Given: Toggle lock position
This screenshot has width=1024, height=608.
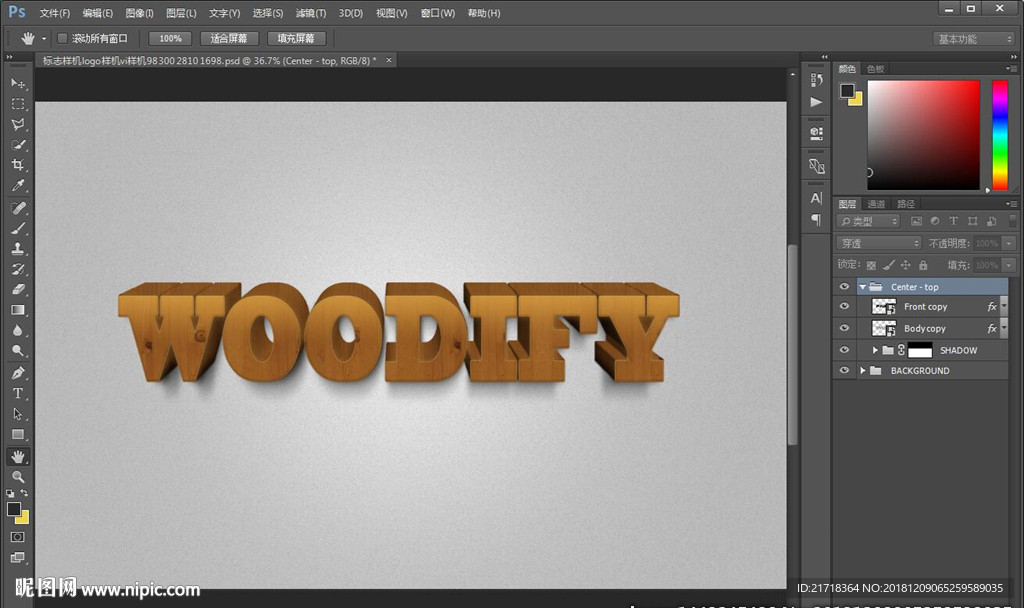Looking at the screenshot, I should coord(905,265).
